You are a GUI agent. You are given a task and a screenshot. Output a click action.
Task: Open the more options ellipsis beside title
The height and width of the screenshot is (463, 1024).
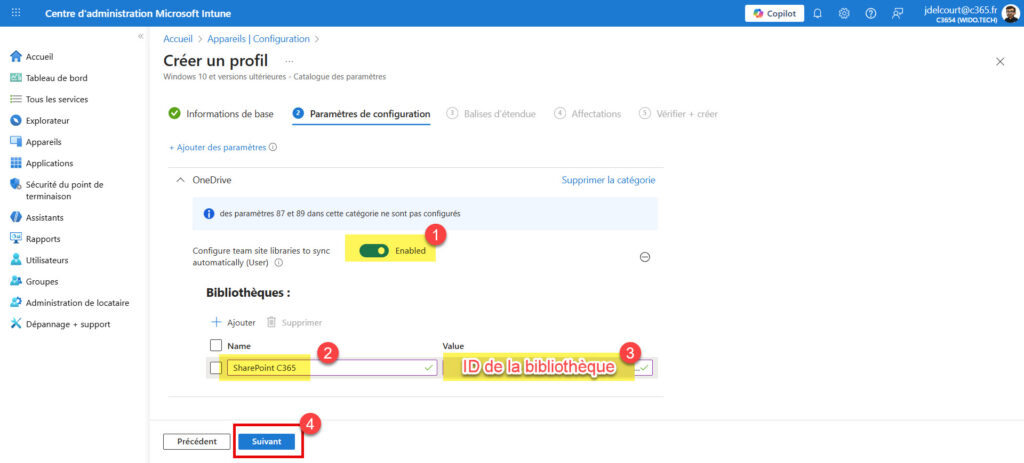click(x=290, y=62)
